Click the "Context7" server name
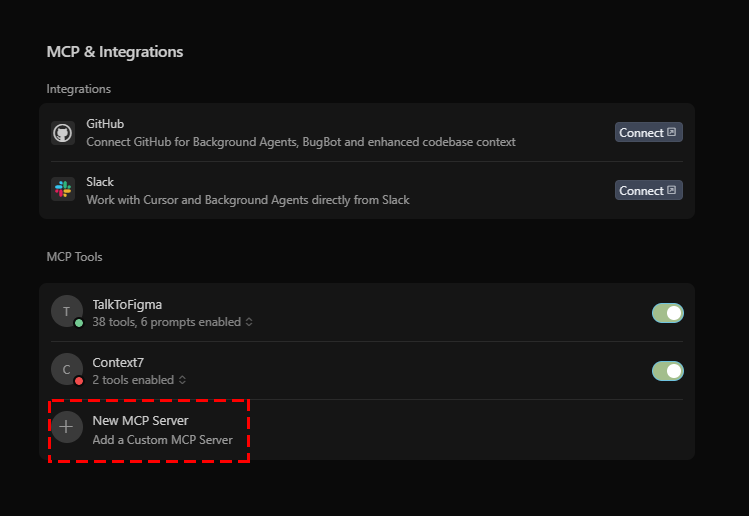The height and width of the screenshot is (516, 749). 118,363
